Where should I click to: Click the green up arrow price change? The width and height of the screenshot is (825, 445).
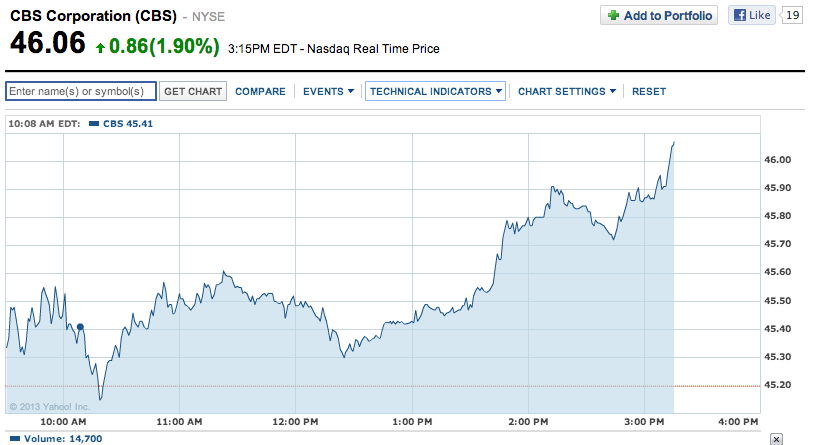click(100, 48)
